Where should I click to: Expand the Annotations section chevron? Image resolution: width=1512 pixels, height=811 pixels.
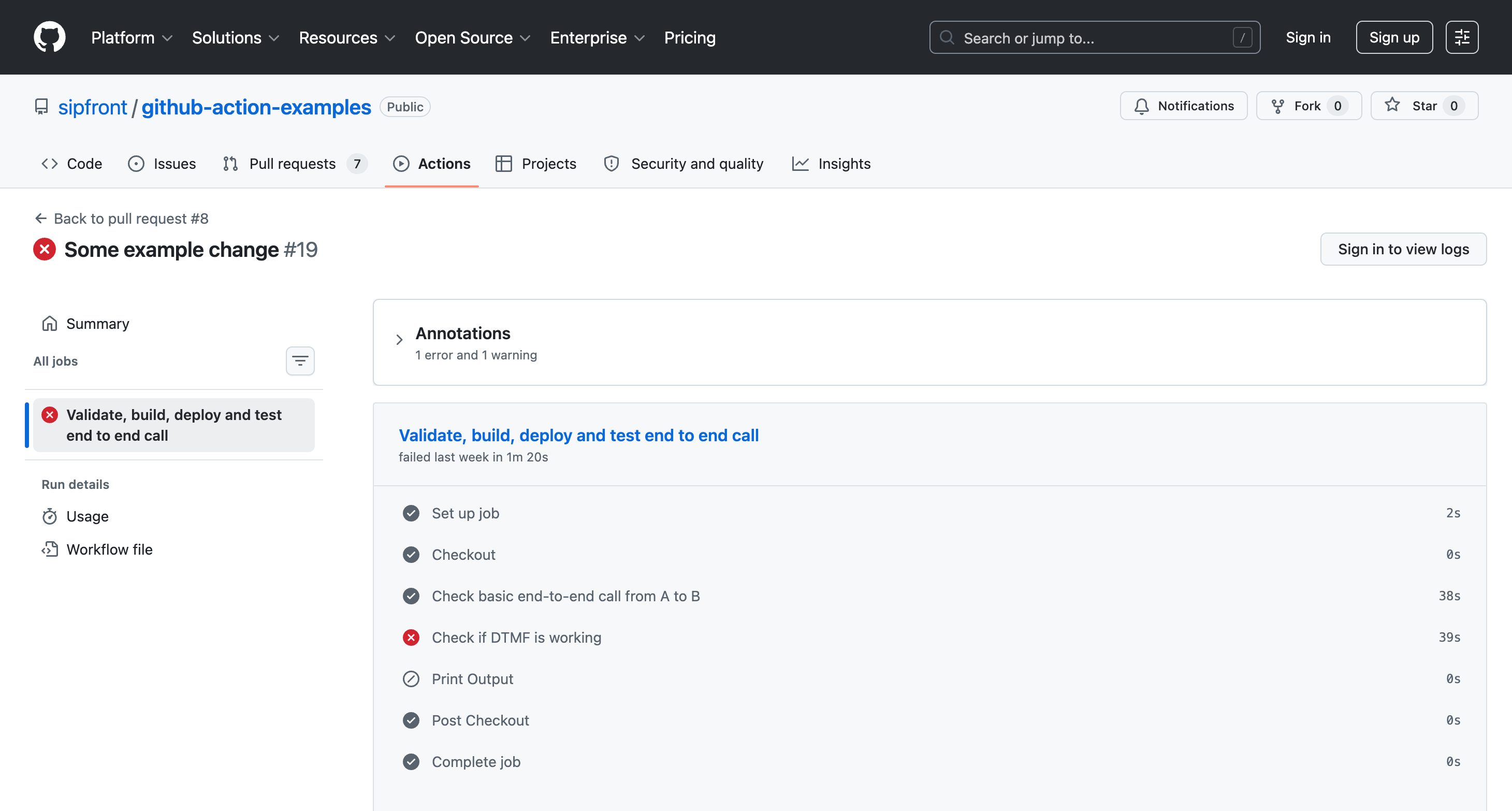(399, 340)
